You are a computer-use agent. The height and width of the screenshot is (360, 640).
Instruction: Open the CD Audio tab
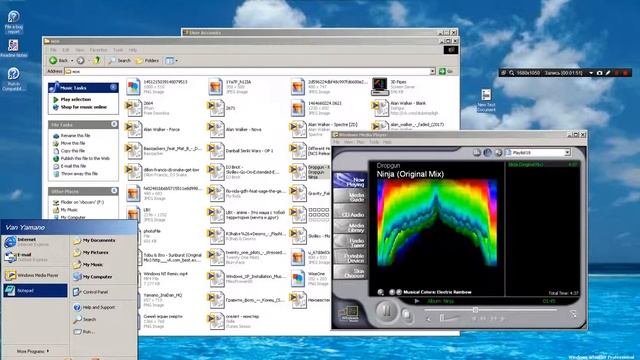pyautogui.click(x=351, y=212)
